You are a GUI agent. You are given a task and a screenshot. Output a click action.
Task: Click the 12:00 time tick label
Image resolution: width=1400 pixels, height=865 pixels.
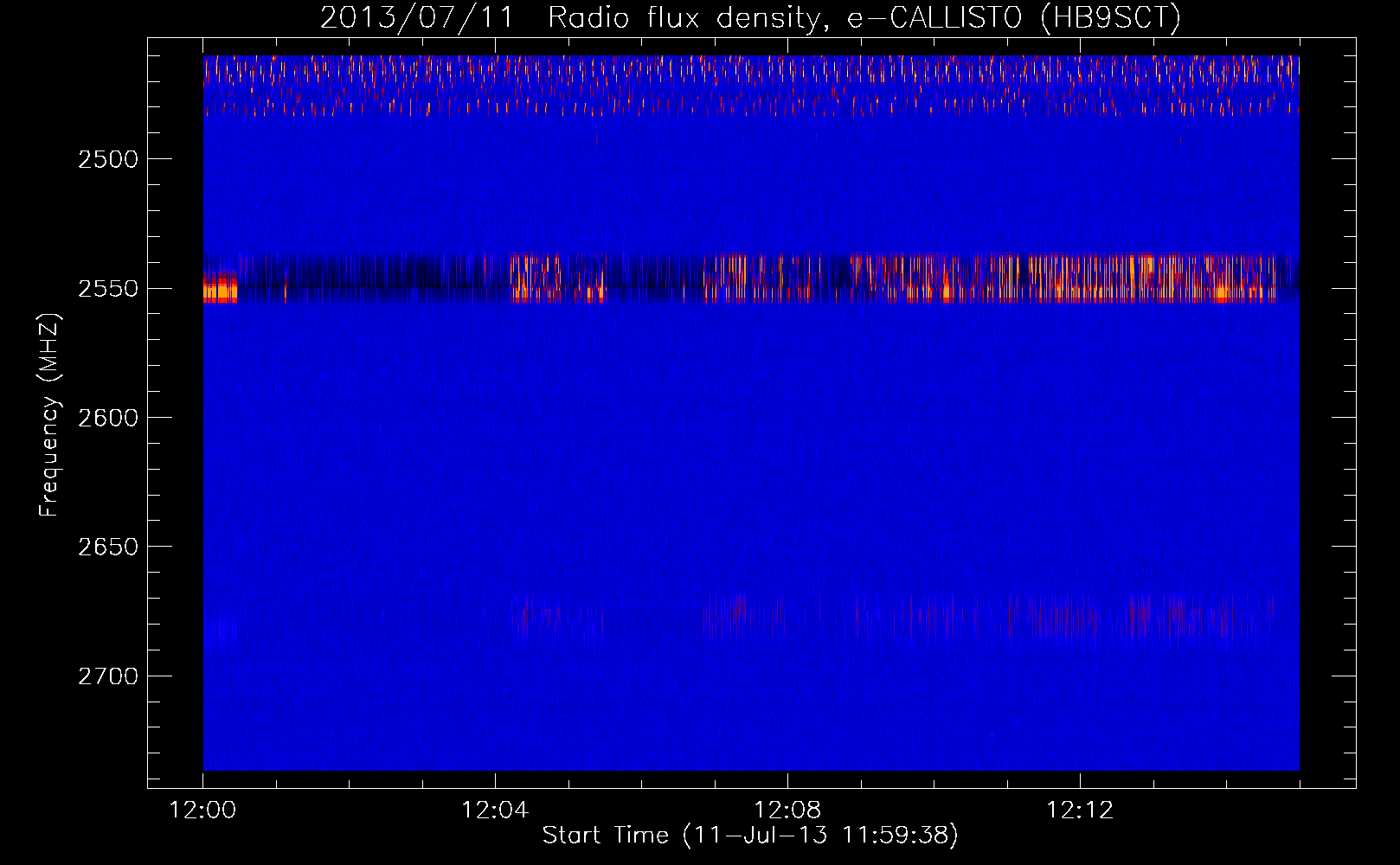(x=202, y=811)
